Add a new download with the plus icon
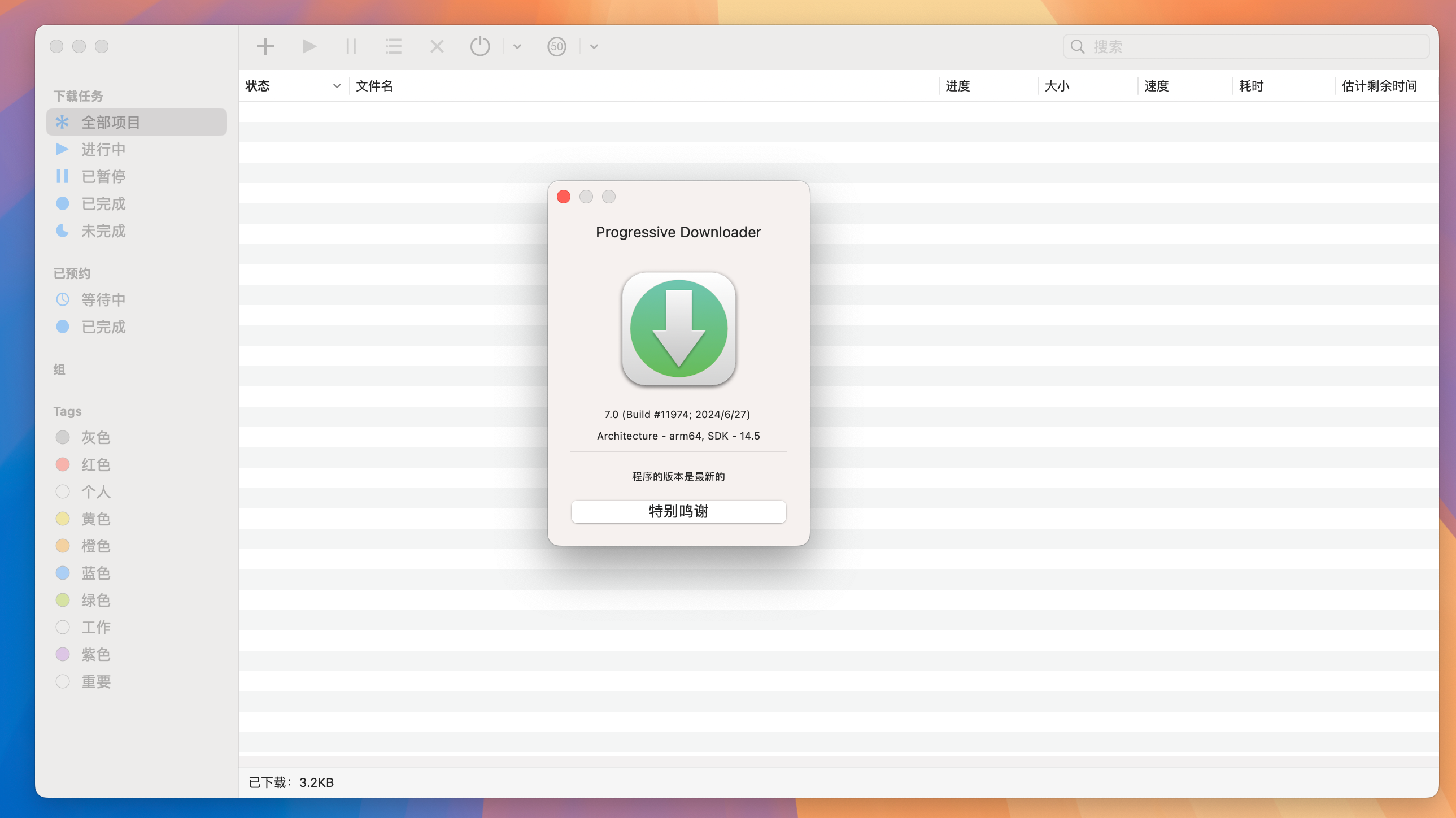 coord(265,46)
